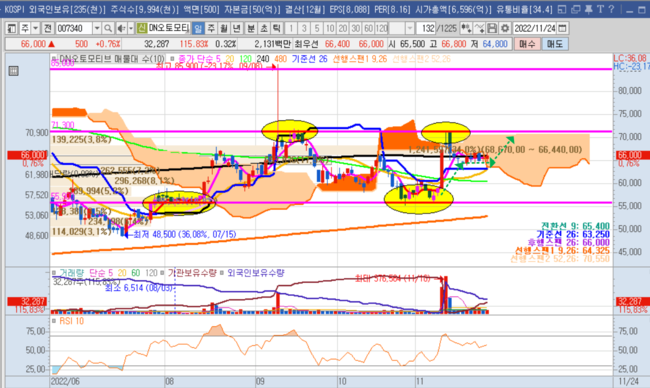
Task: Click the 매물대 수(10) indicator label
Action: coord(140,59)
